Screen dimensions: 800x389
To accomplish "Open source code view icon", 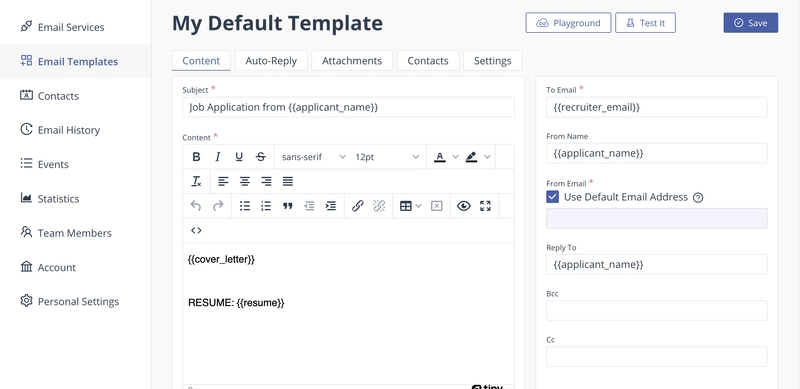I will pos(196,230).
